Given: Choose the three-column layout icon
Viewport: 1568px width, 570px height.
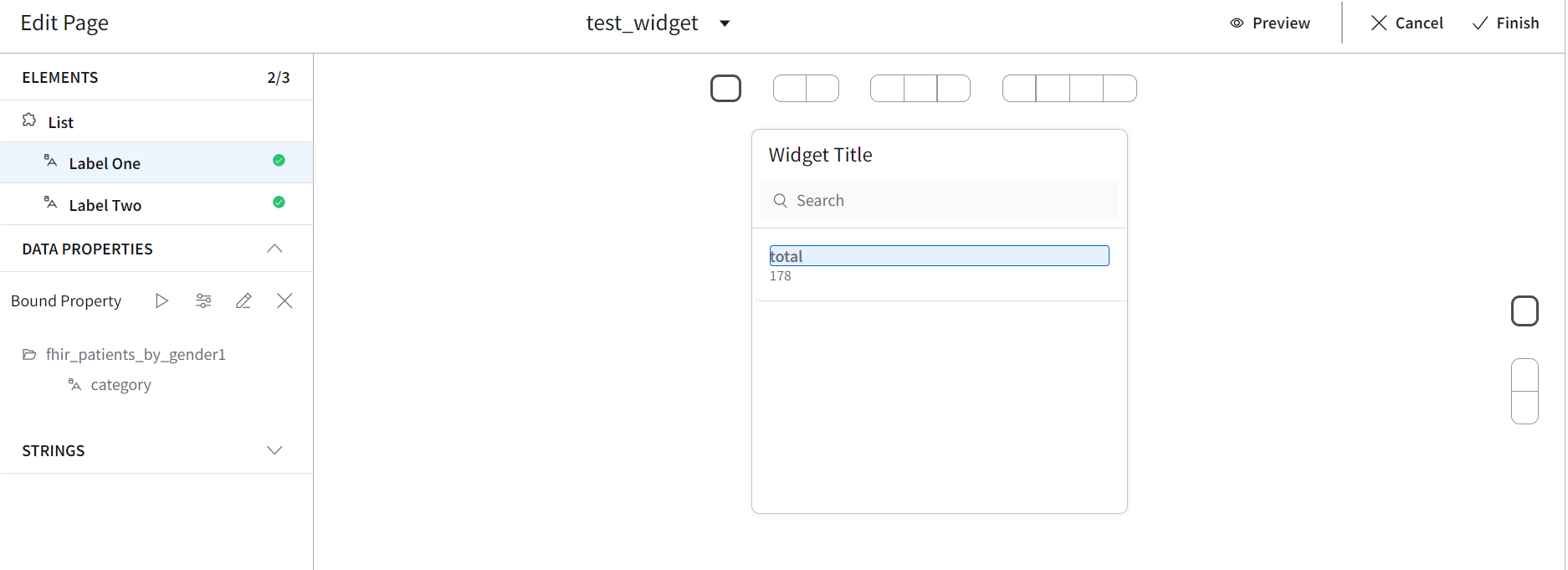Looking at the screenshot, I should pos(920,88).
